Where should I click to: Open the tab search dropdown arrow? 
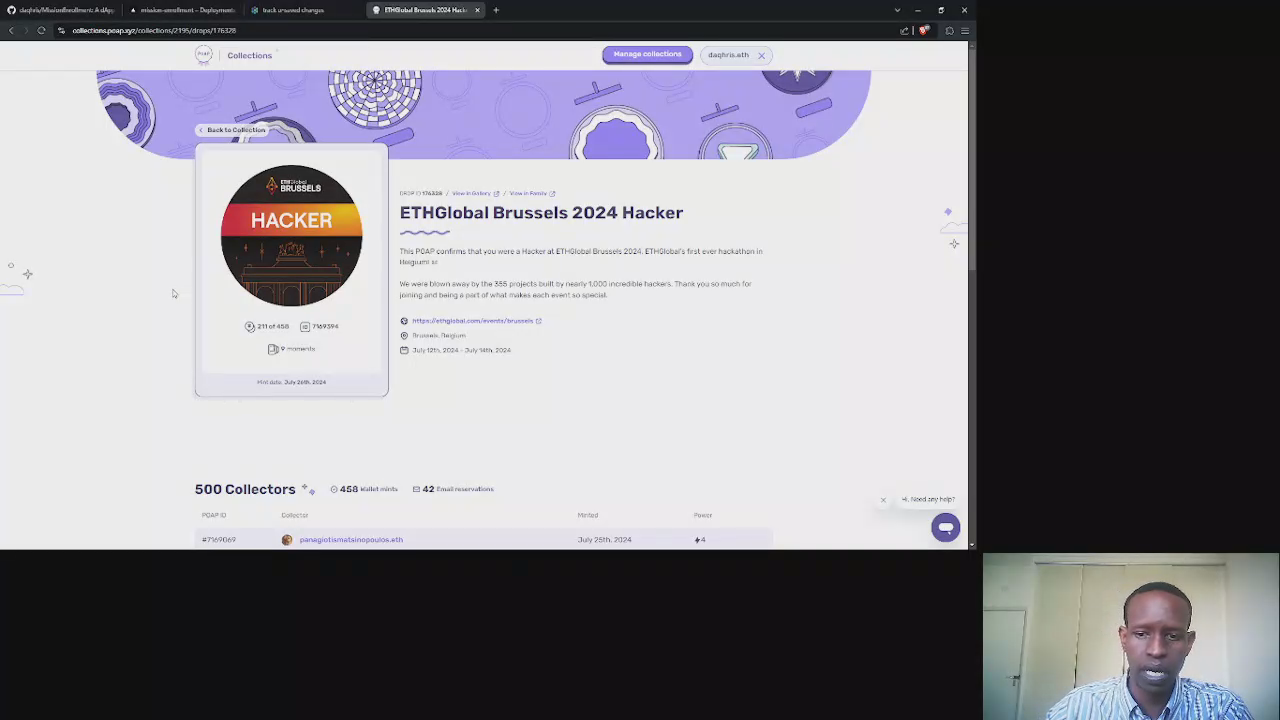pyautogui.click(x=897, y=10)
